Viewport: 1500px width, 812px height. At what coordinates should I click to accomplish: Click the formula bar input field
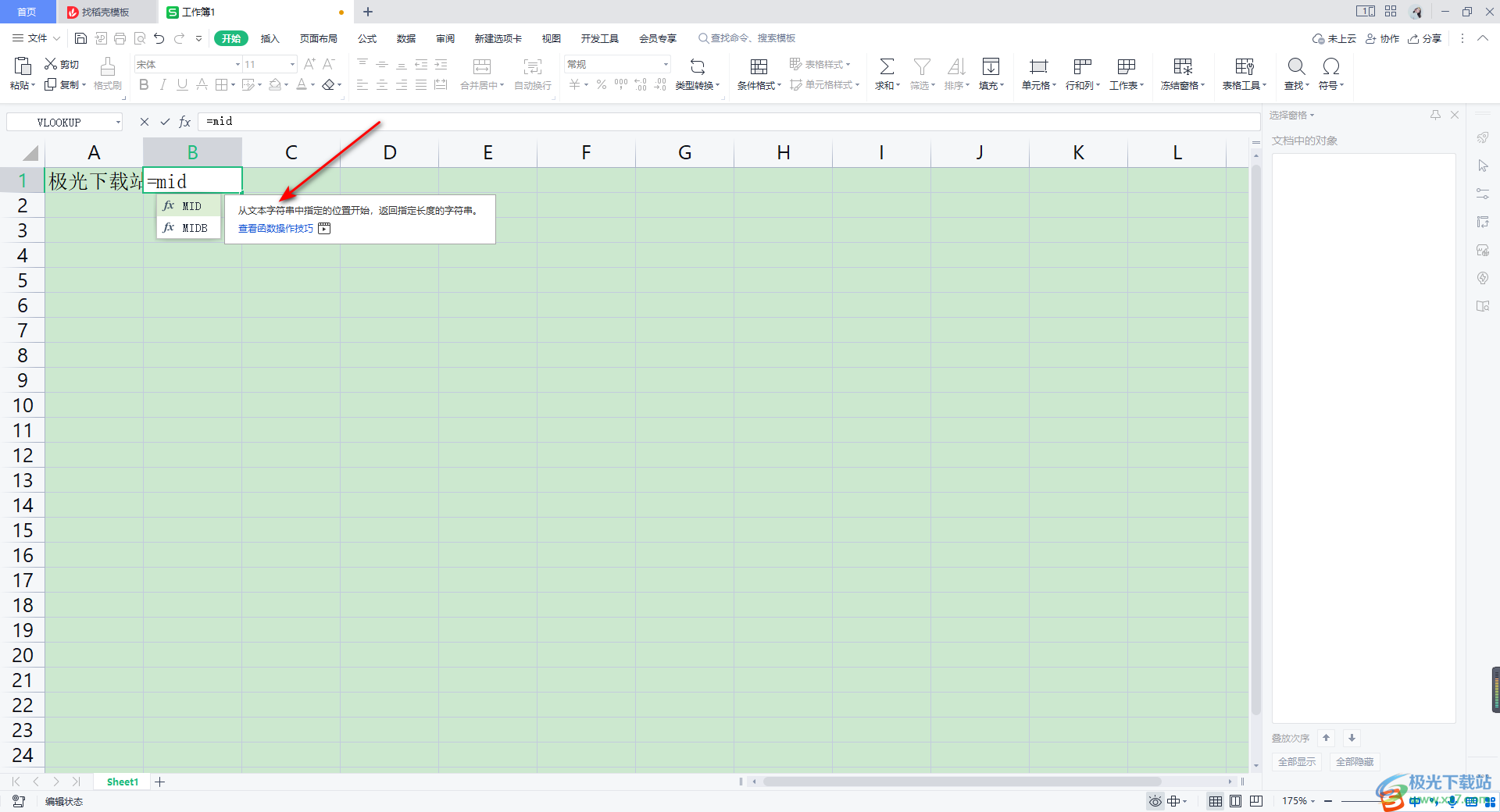click(730, 122)
